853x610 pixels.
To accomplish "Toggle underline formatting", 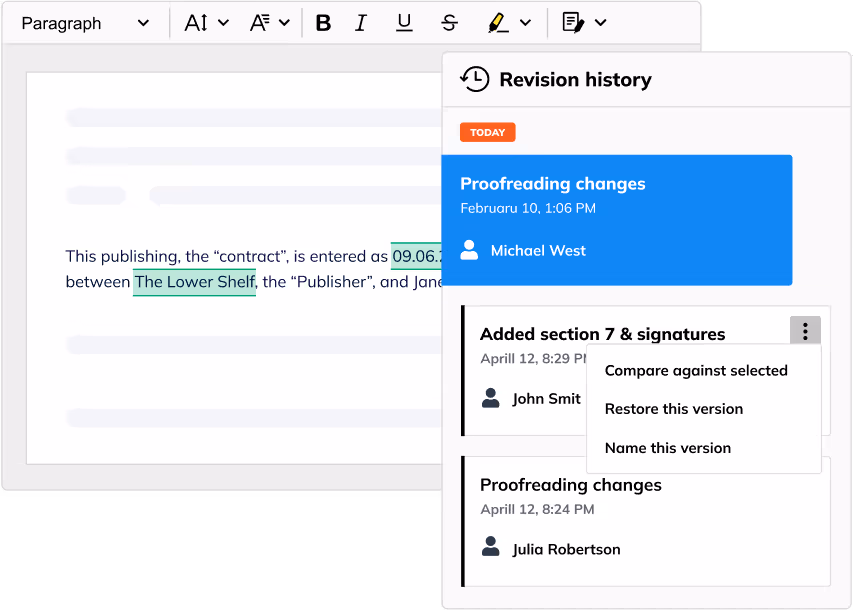I will click(x=404, y=23).
